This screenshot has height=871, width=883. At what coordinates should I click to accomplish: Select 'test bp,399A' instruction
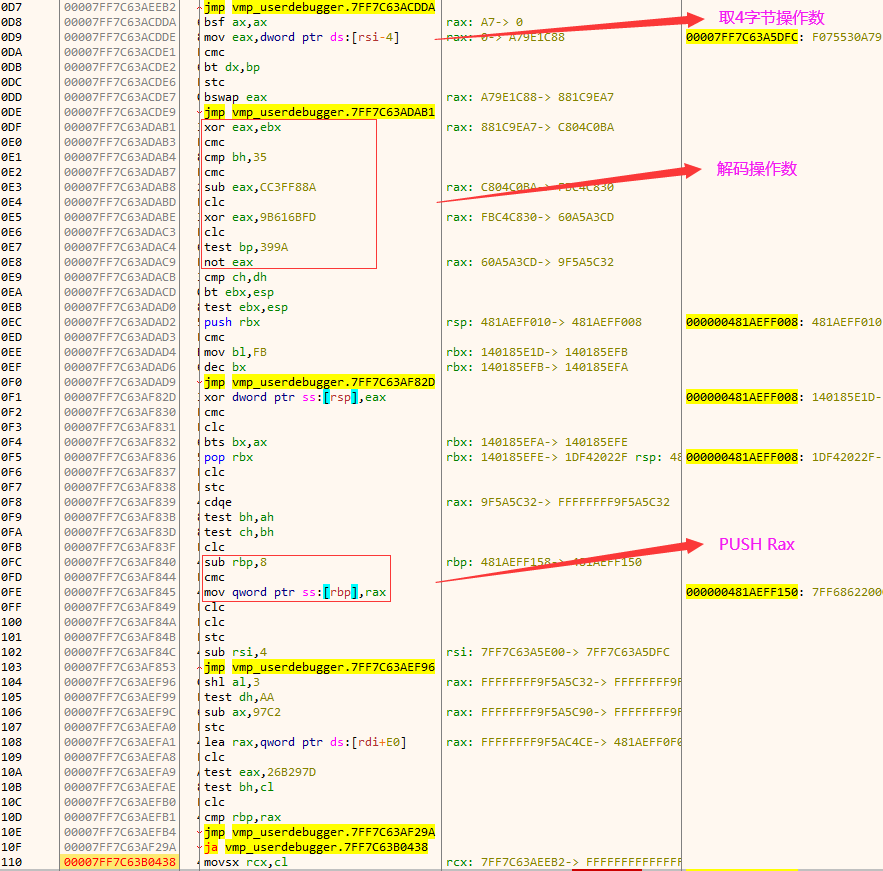(246, 247)
